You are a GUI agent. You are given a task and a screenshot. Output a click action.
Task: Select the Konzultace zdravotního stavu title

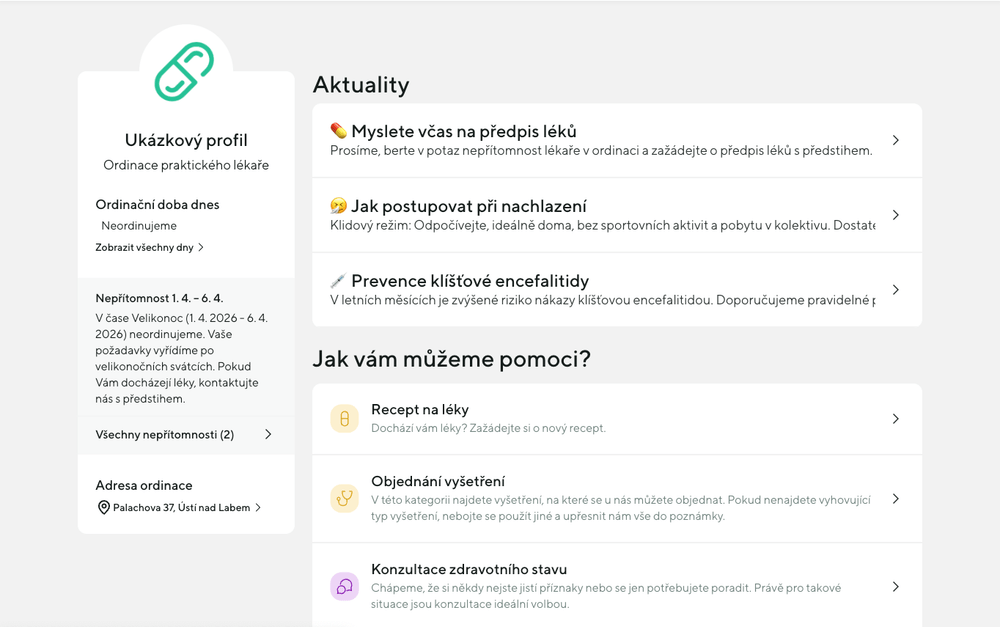point(469,570)
